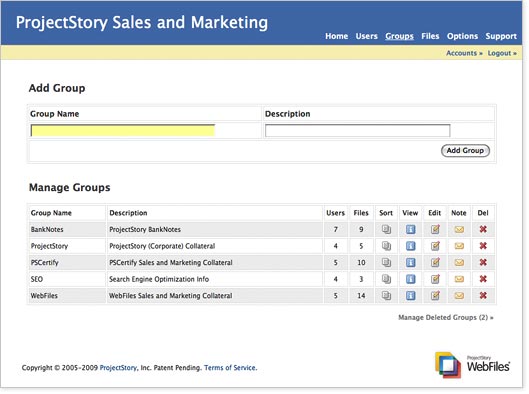
Task: Open Support in the navigation bar
Action: click(501, 36)
